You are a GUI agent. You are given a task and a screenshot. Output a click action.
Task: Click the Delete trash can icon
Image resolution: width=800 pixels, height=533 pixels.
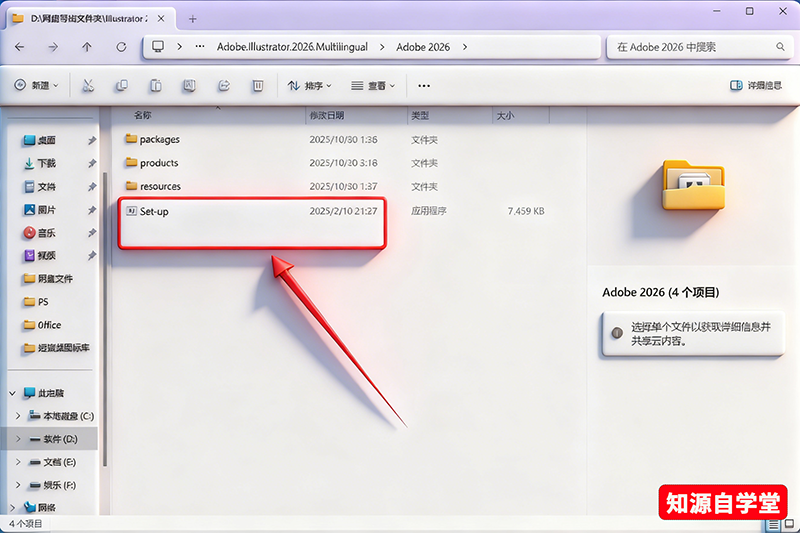coord(258,86)
